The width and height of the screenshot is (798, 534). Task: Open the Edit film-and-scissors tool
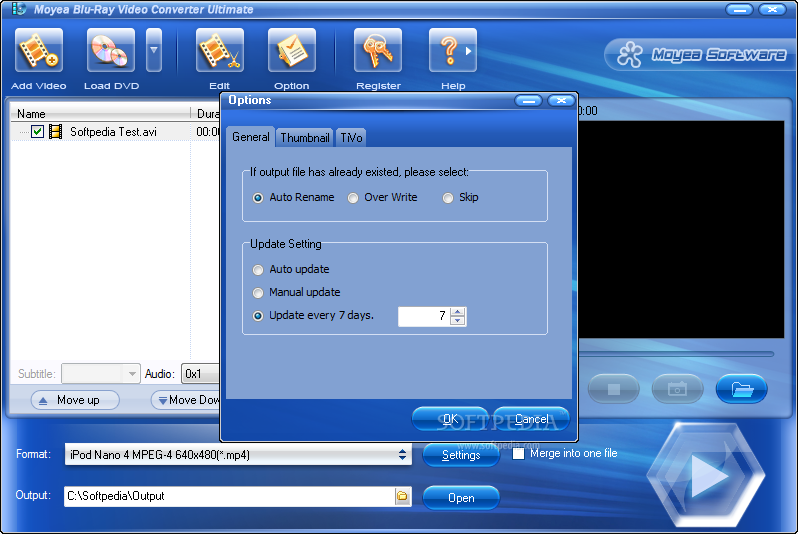(220, 50)
